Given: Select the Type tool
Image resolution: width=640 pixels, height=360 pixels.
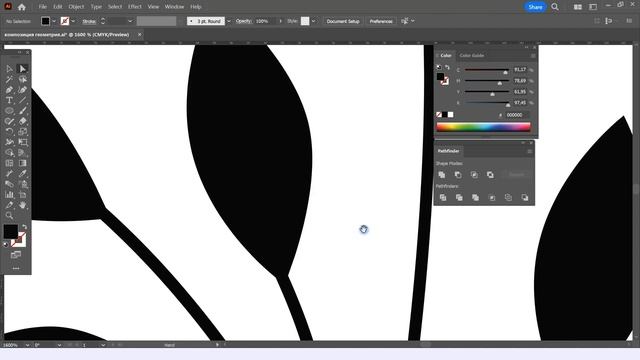Looking at the screenshot, I should [x=9, y=100].
